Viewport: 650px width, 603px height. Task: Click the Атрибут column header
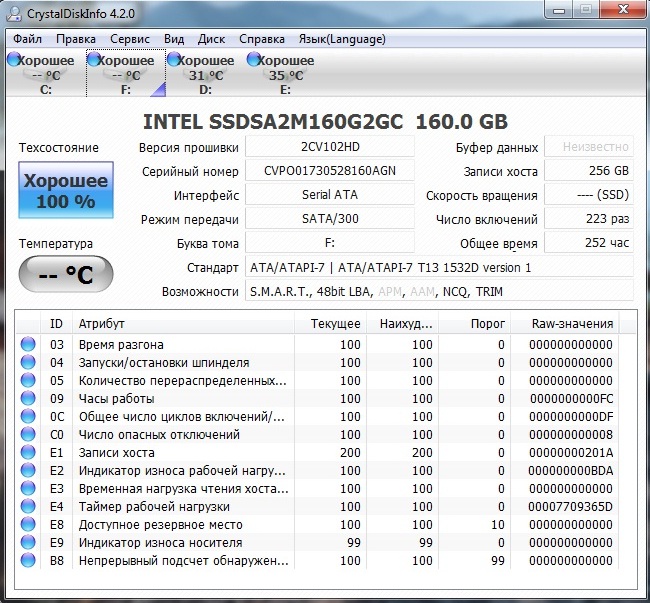tap(183, 324)
